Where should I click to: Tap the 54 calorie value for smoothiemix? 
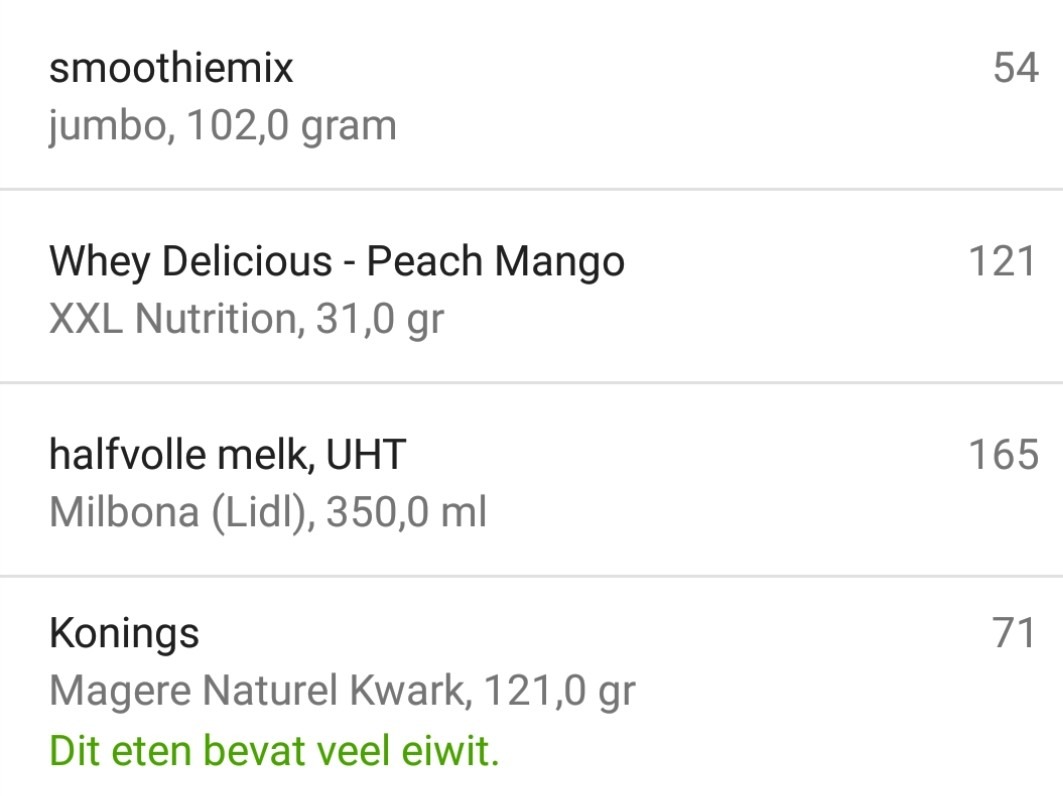pyautogui.click(x=1015, y=68)
